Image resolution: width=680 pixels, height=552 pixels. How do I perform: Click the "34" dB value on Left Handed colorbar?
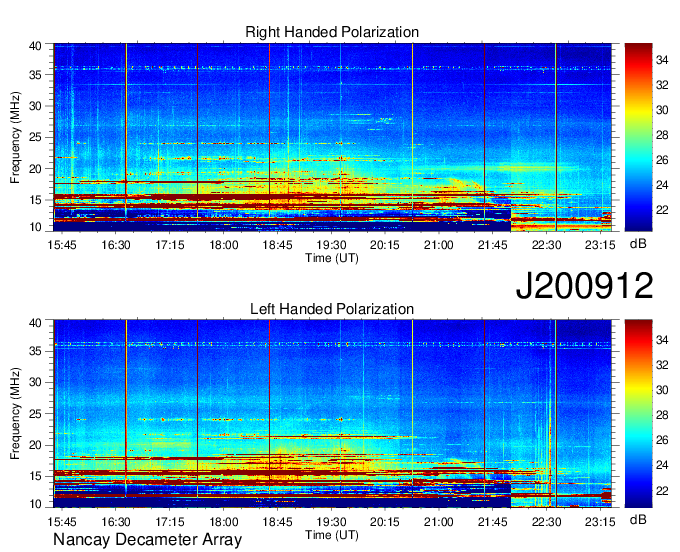point(662,340)
